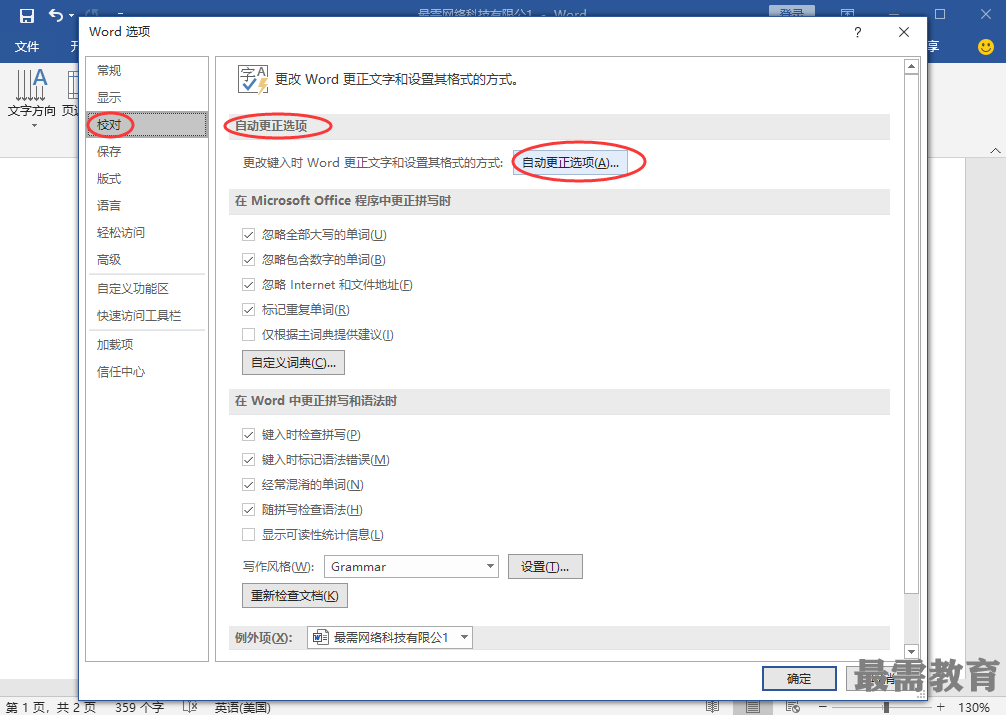The image size is (1006, 715).
Task: Toggle 标记重复单词 checkbox
Action: pos(248,310)
